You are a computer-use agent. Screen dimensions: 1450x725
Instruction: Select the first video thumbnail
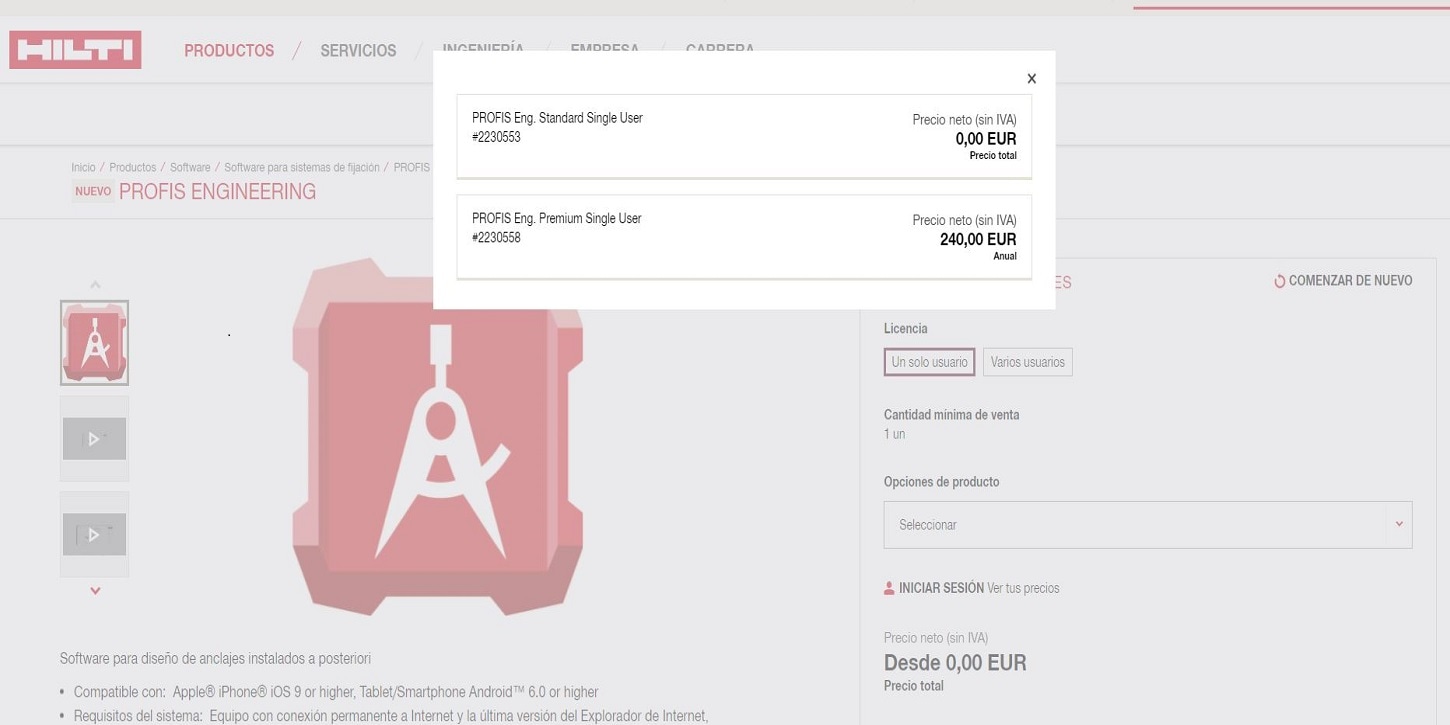click(x=94, y=438)
